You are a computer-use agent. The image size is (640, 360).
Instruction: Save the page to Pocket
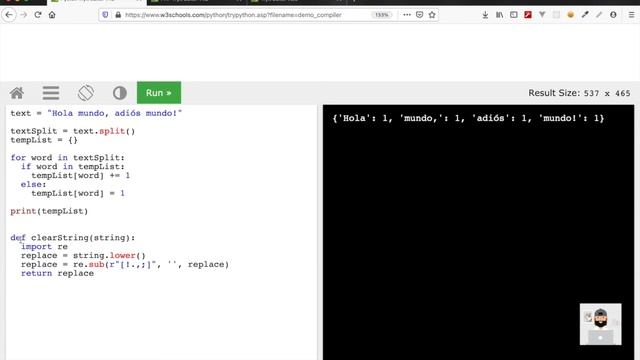tap(419, 15)
